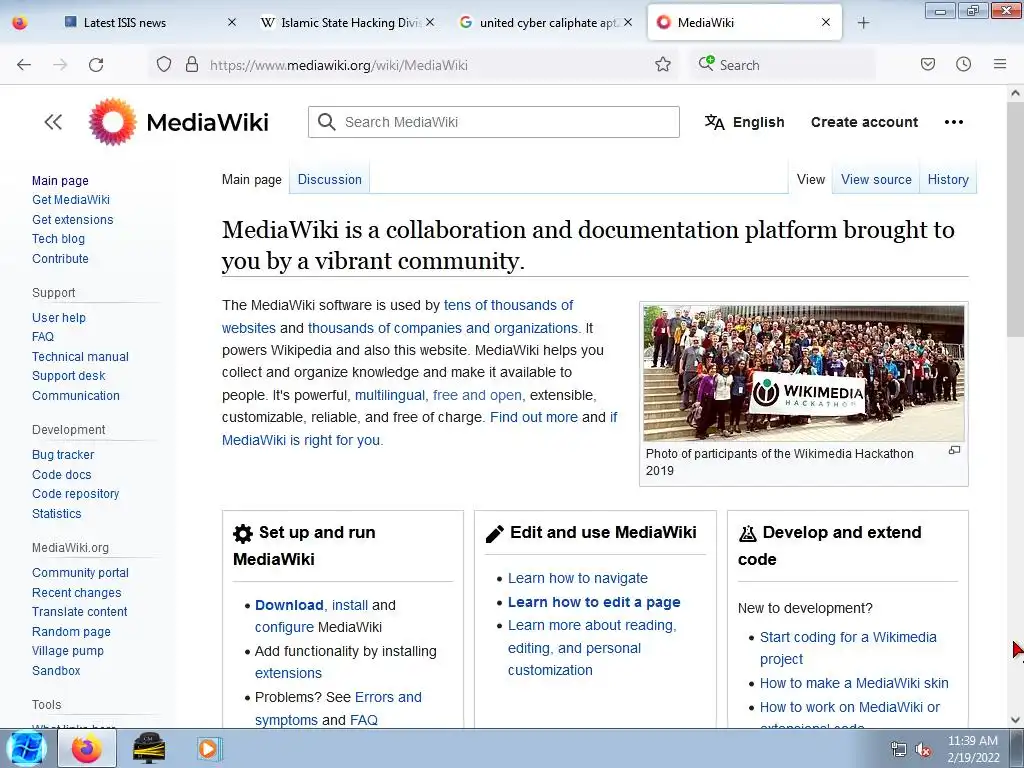This screenshot has width=1024, height=768.
Task: Click the taskbar clock showing 11:39 AM
Action: 972,741
